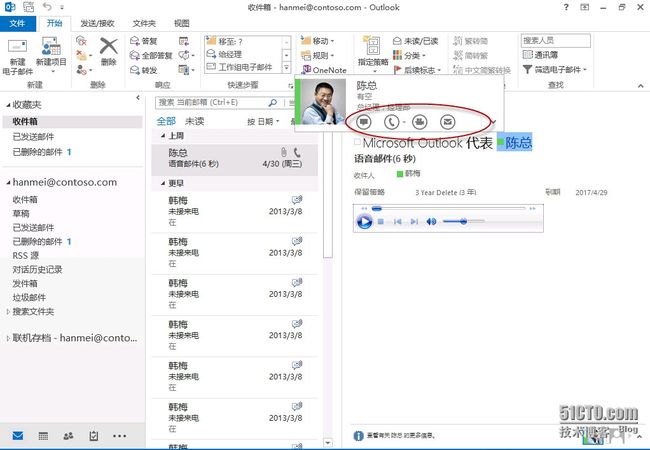Start video call from 陈总 contact card
This screenshot has width=650, height=450.
420,122
